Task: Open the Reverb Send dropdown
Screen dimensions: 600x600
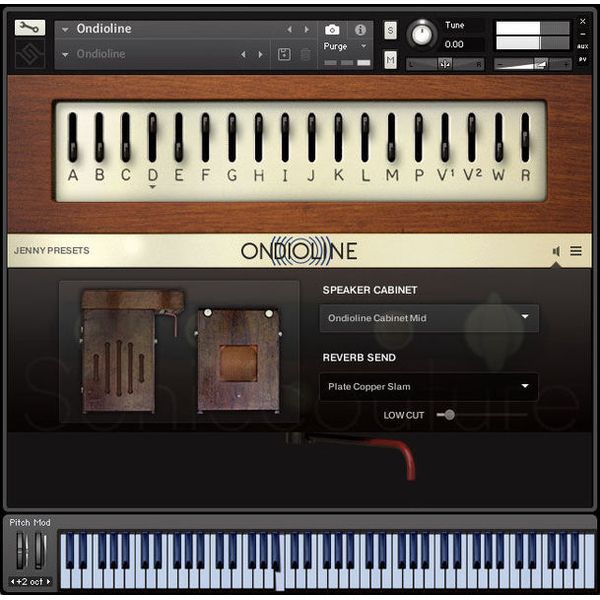Action: tap(429, 387)
